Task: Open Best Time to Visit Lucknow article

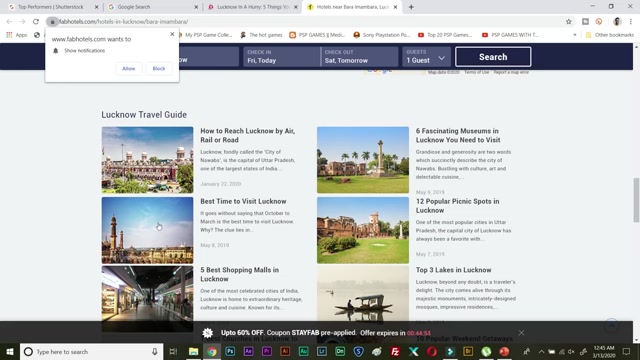Action: pos(243,201)
